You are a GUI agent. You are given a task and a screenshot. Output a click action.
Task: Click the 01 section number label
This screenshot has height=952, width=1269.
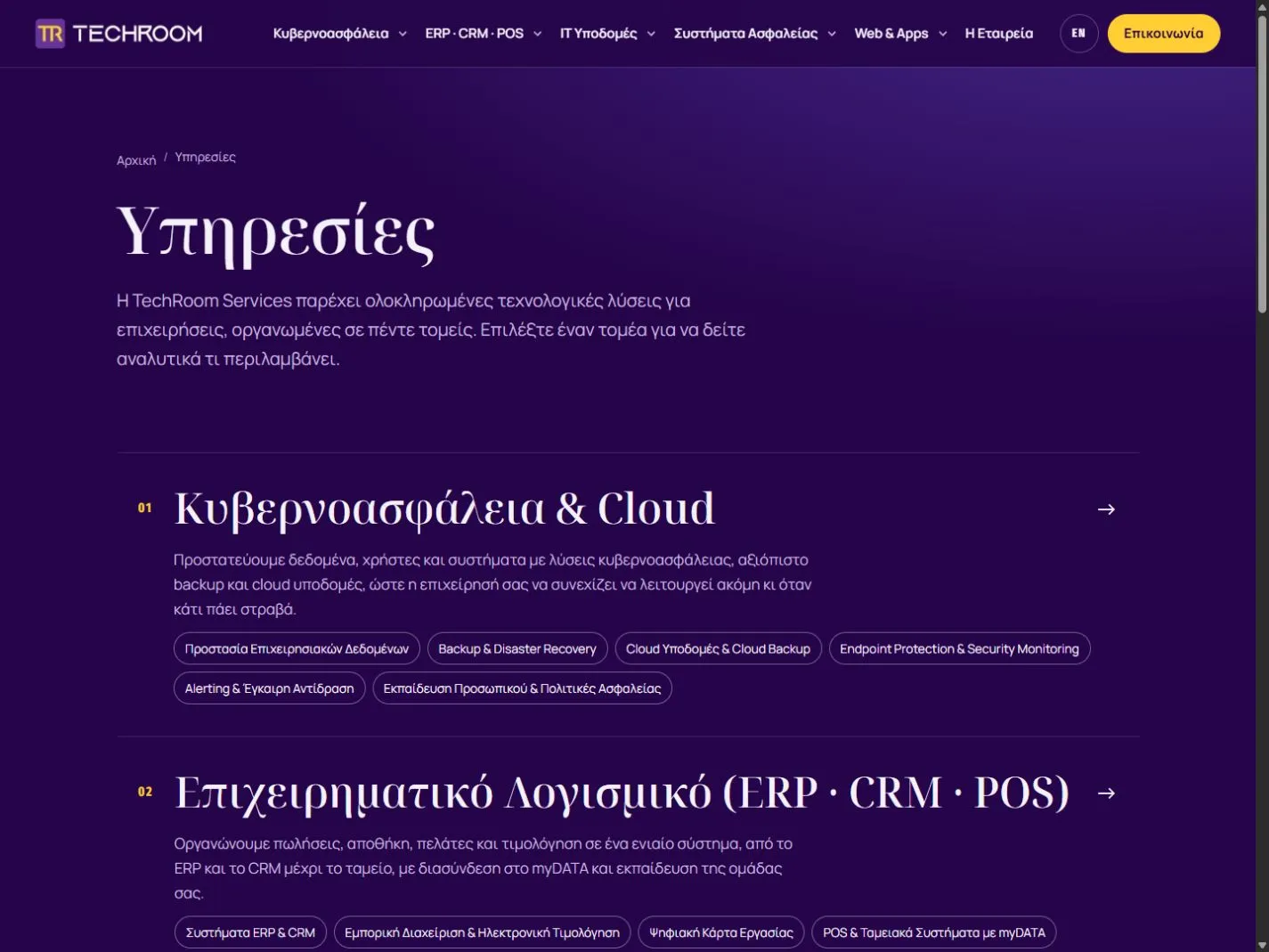(x=144, y=508)
